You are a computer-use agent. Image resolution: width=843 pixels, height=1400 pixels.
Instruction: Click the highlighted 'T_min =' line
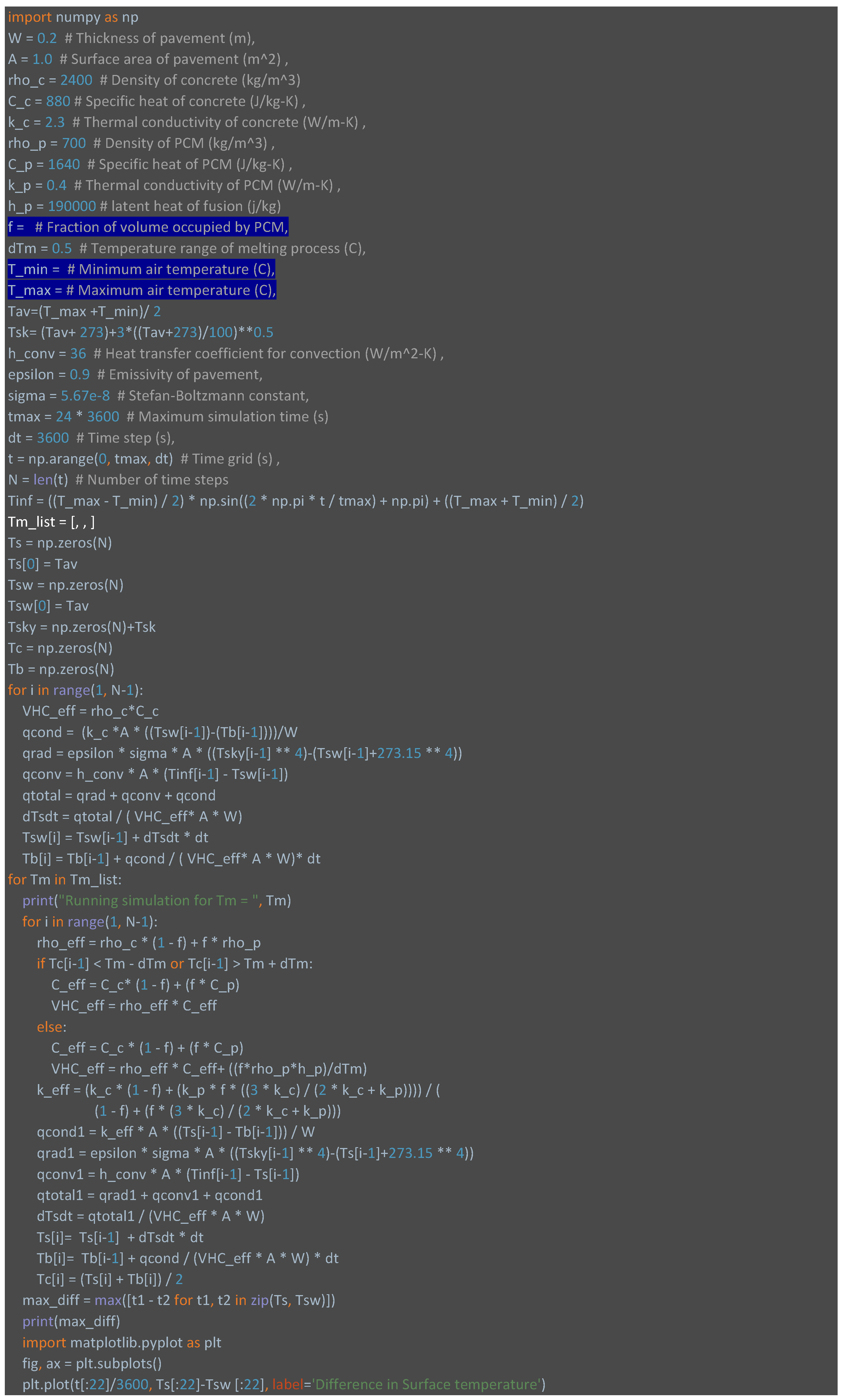[141, 269]
